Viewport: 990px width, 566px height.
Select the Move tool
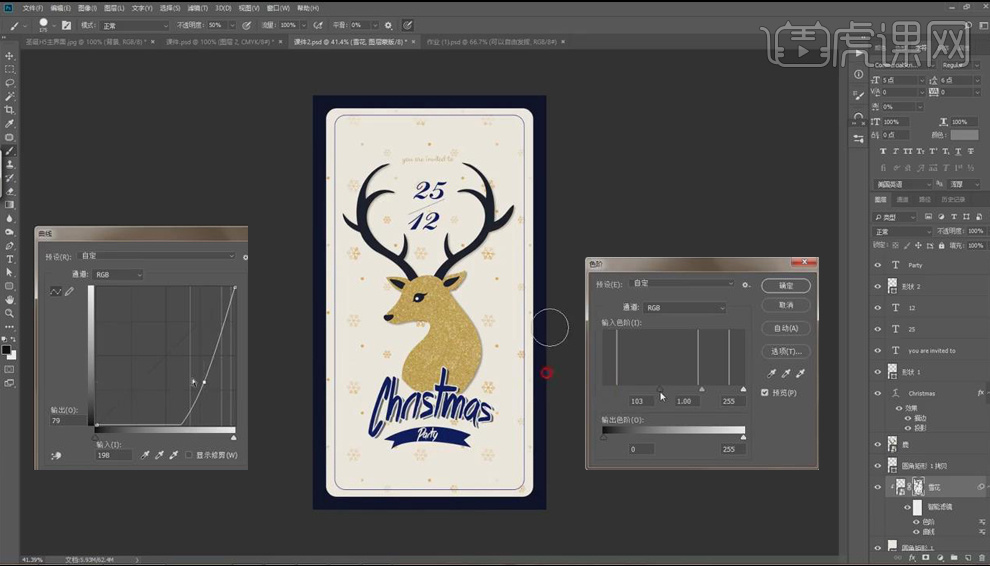point(9,56)
